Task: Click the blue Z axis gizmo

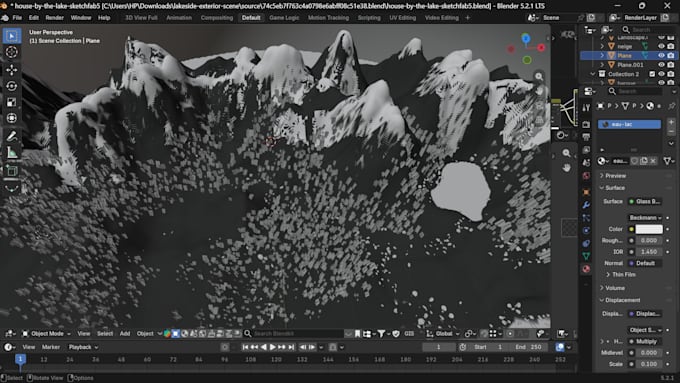Action: [x=526, y=39]
